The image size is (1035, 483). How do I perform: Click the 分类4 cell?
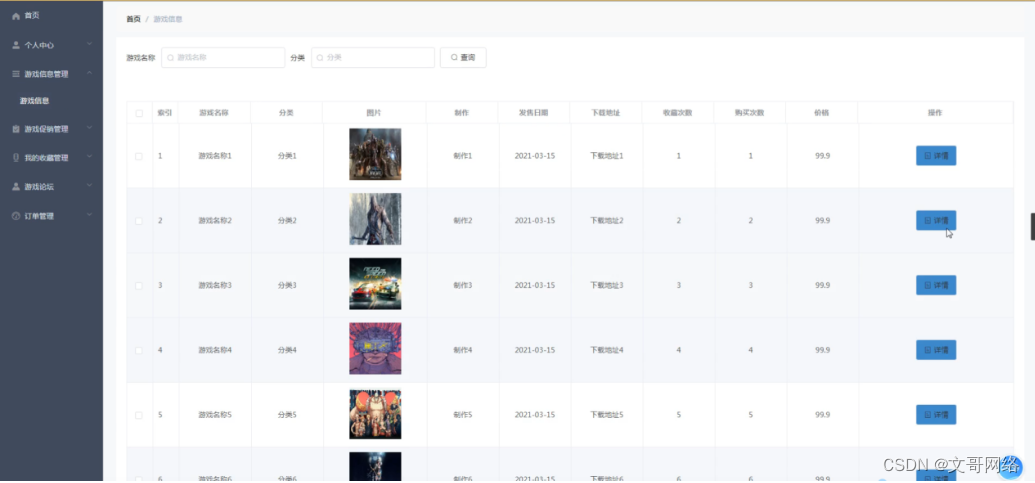pos(287,350)
